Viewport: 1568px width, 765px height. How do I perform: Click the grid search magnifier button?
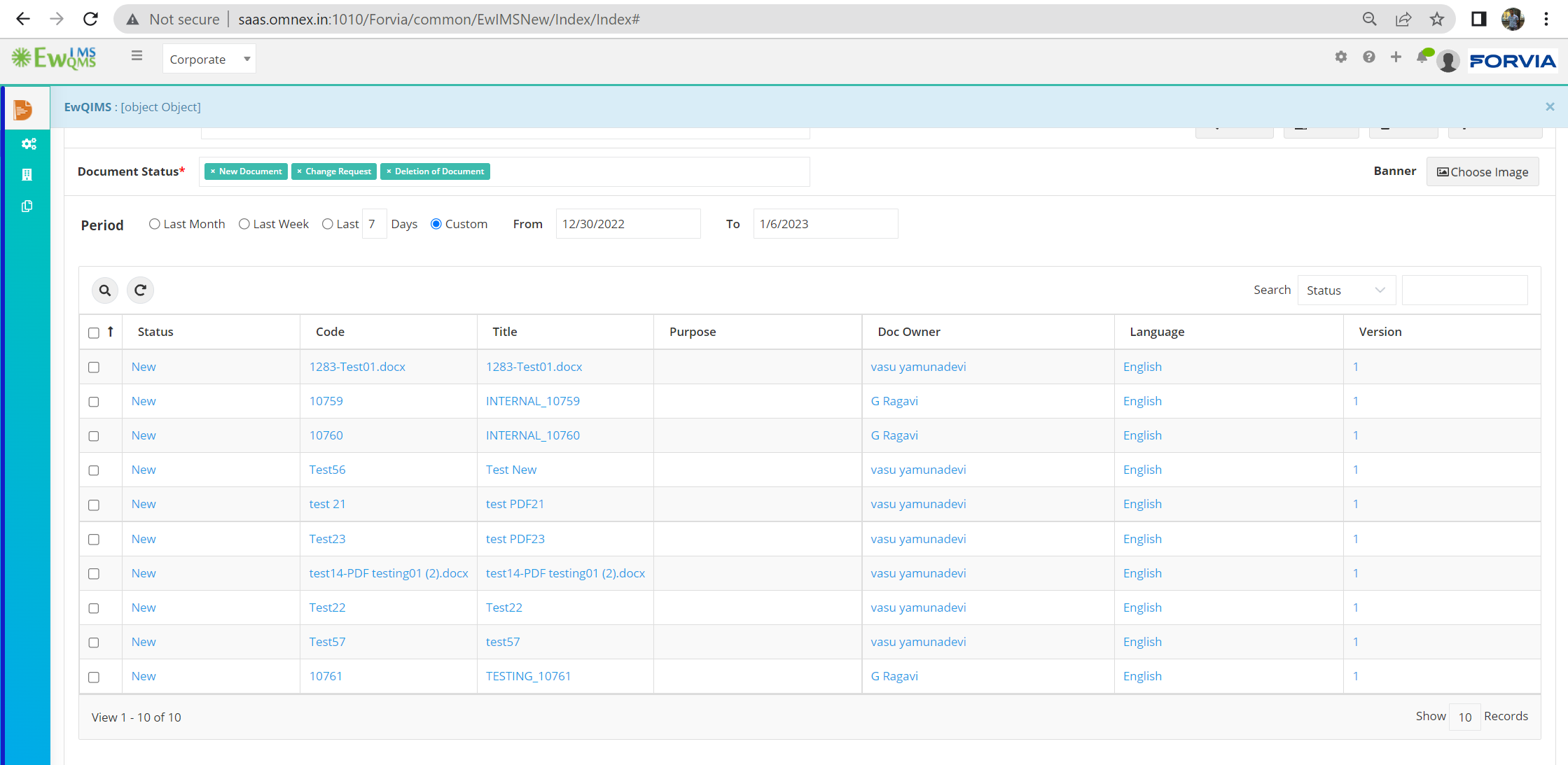coord(105,290)
